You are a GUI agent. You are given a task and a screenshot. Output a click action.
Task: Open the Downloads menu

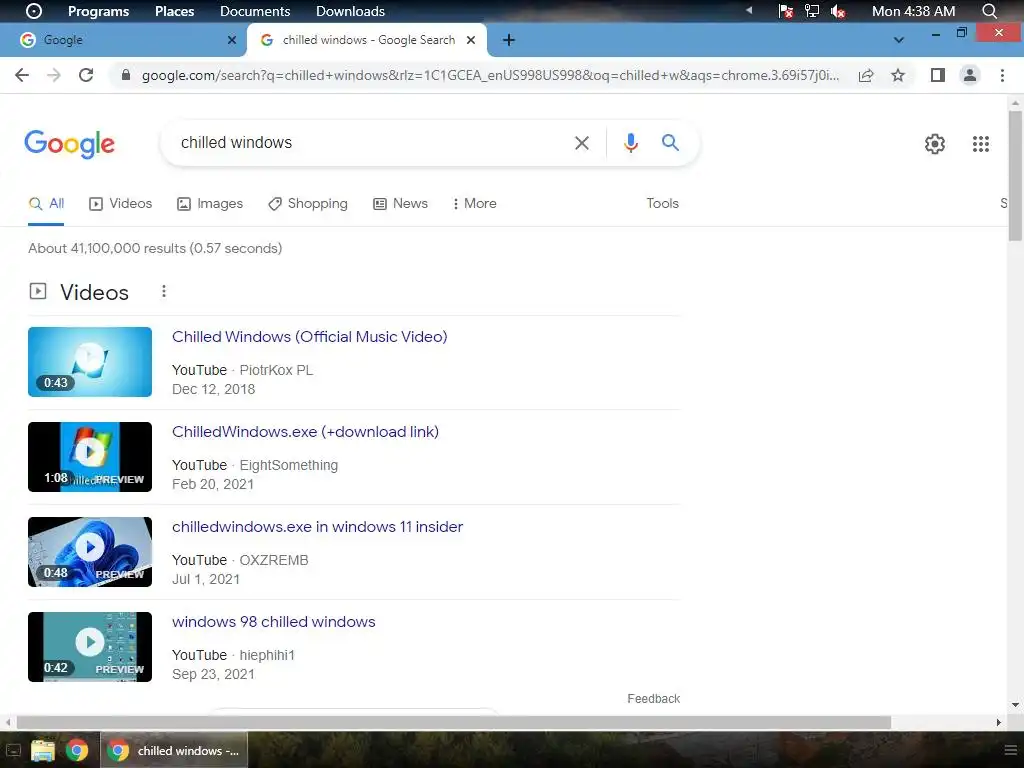point(350,11)
